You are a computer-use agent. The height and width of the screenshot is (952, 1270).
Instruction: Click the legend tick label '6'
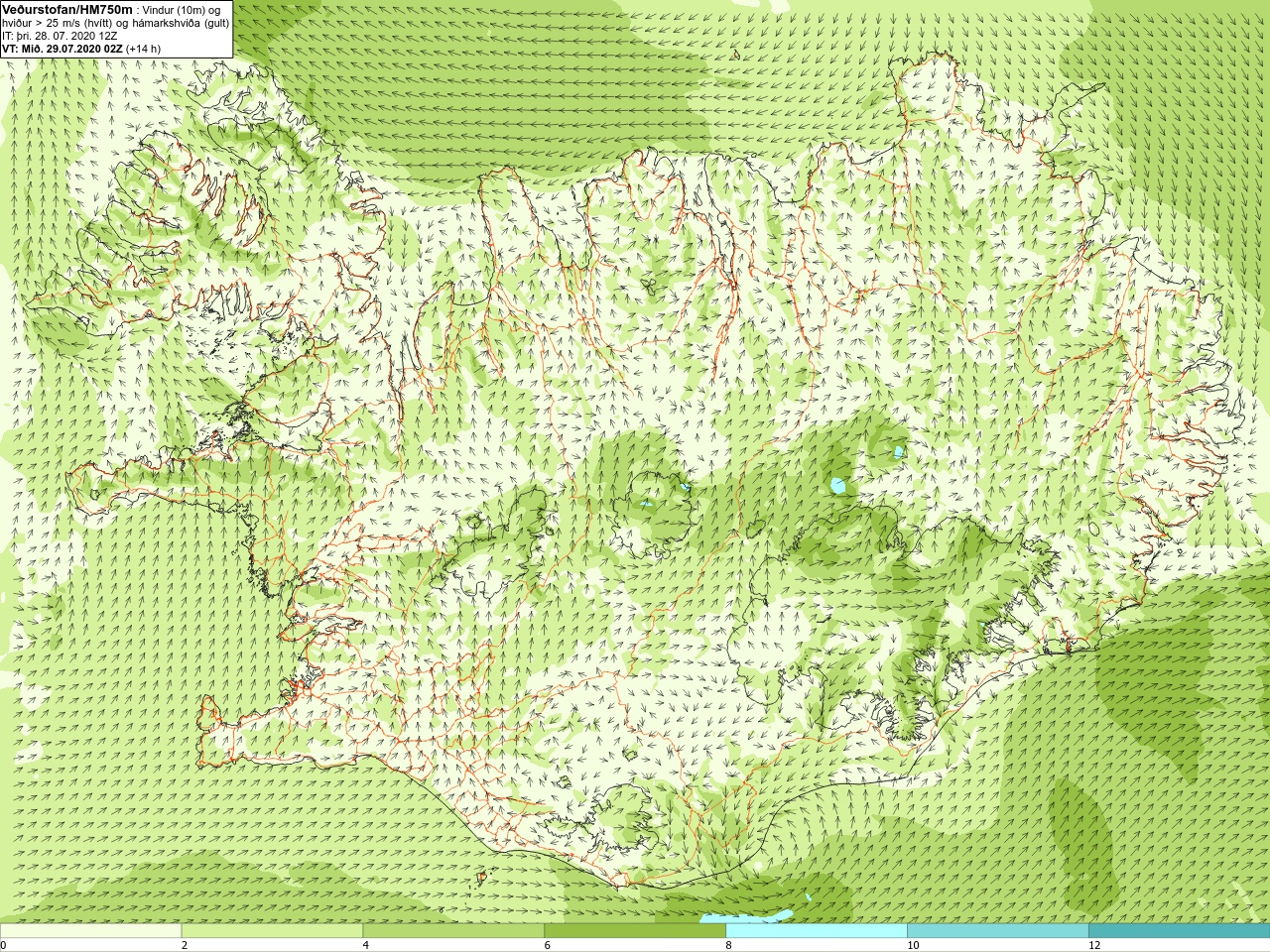pos(548,945)
